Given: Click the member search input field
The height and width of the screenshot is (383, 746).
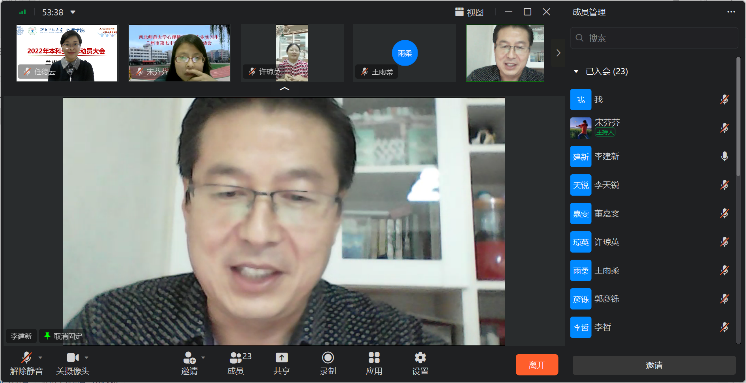Looking at the screenshot, I should 654,38.
